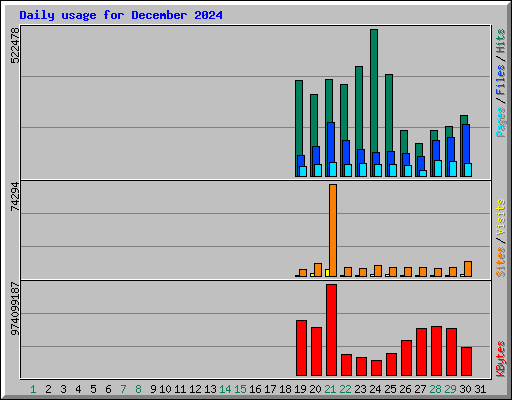Click the tall orange sites bar for day 21

(333, 230)
